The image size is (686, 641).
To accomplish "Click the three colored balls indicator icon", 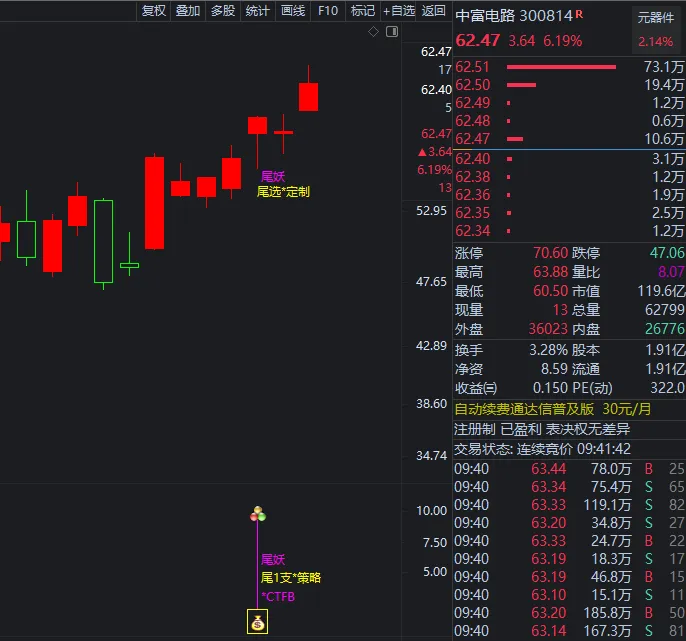I will click(x=258, y=515).
